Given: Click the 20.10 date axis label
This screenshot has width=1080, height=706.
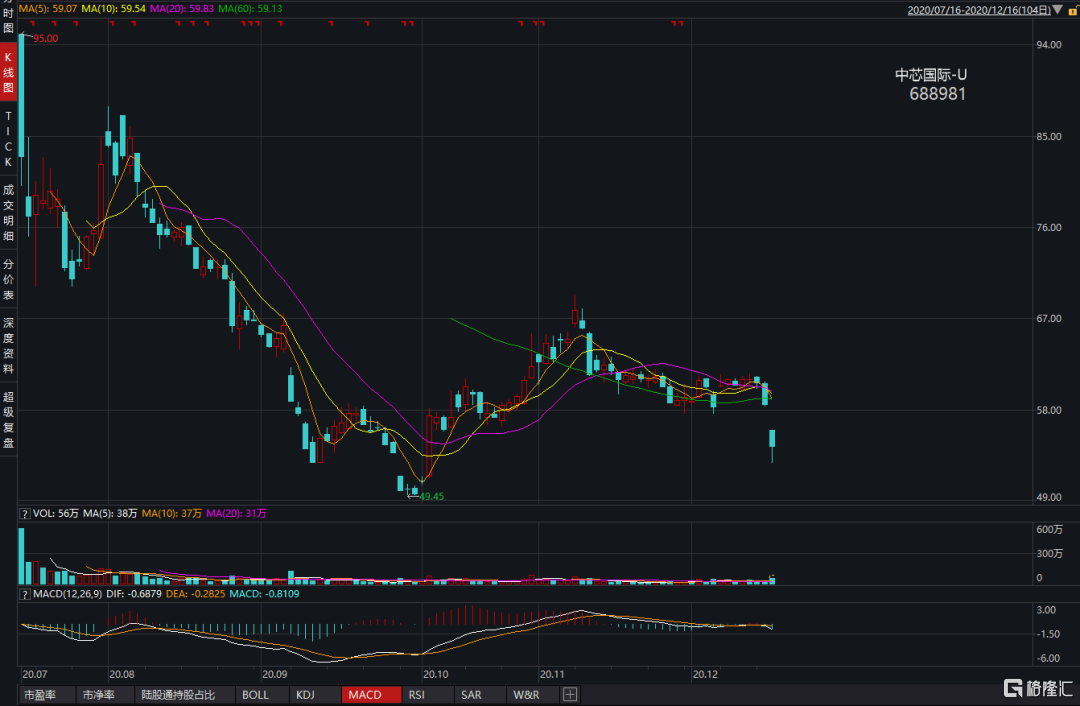Looking at the screenshot, I should pyautogui.click(x=436, y=674).
